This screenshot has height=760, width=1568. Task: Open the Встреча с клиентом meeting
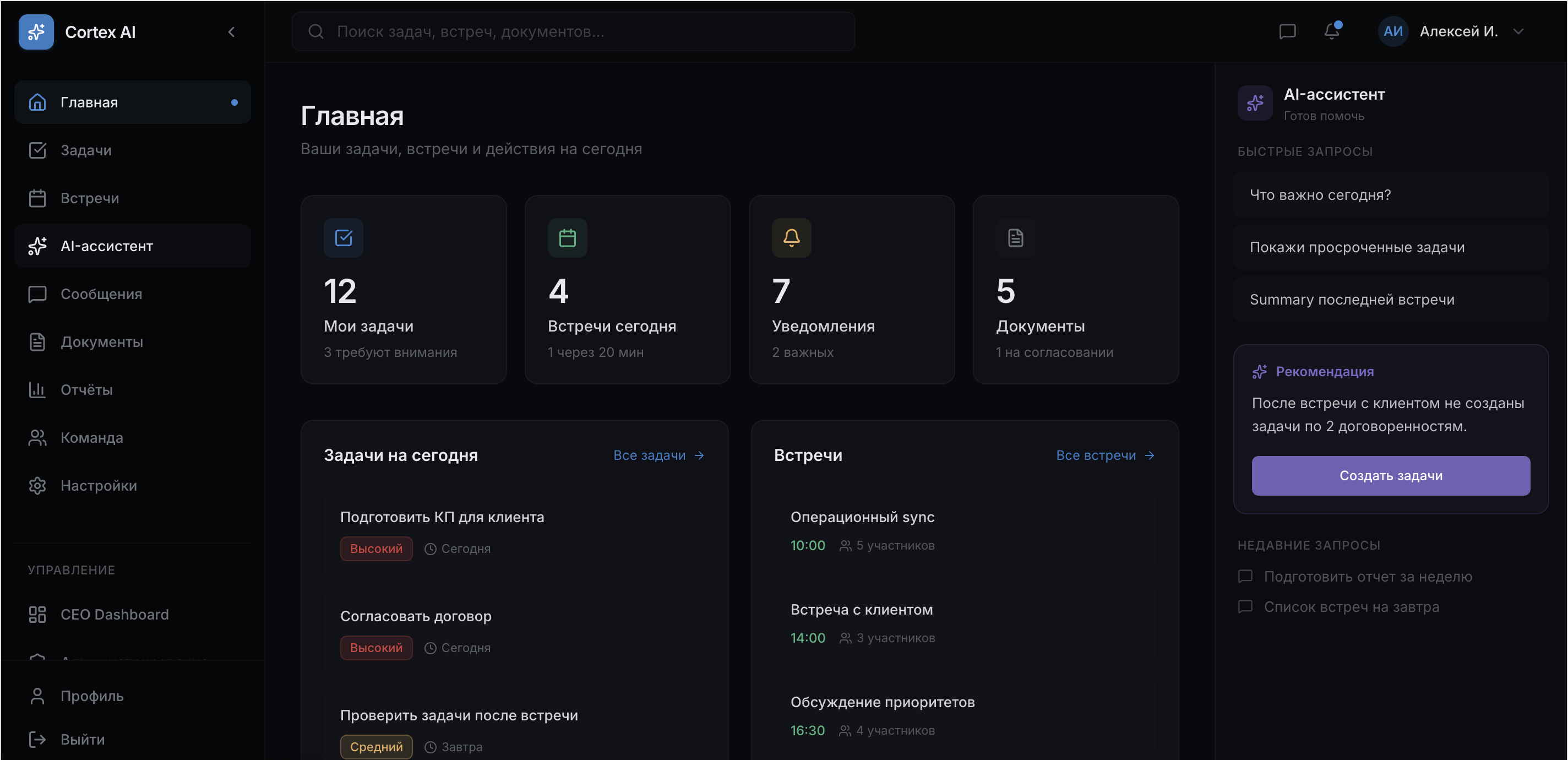[965, 623]
